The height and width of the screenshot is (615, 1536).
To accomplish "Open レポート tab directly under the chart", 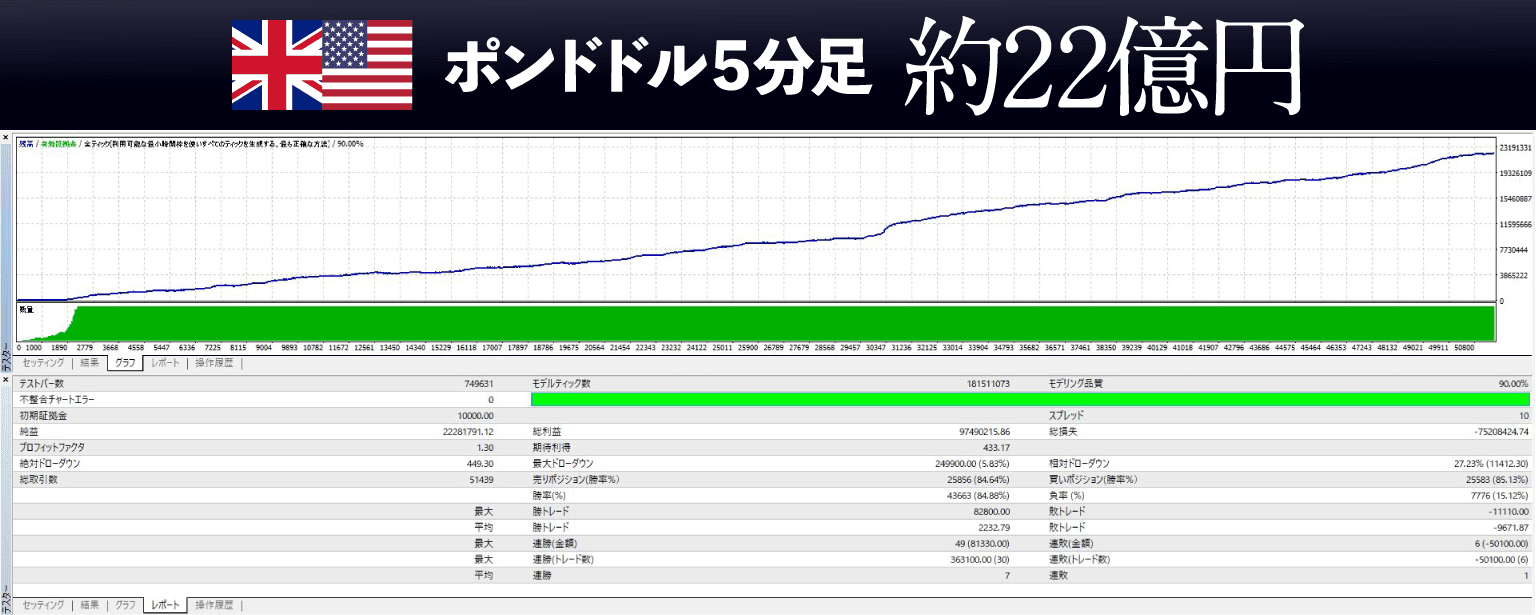I will click(x=164, y=363).
